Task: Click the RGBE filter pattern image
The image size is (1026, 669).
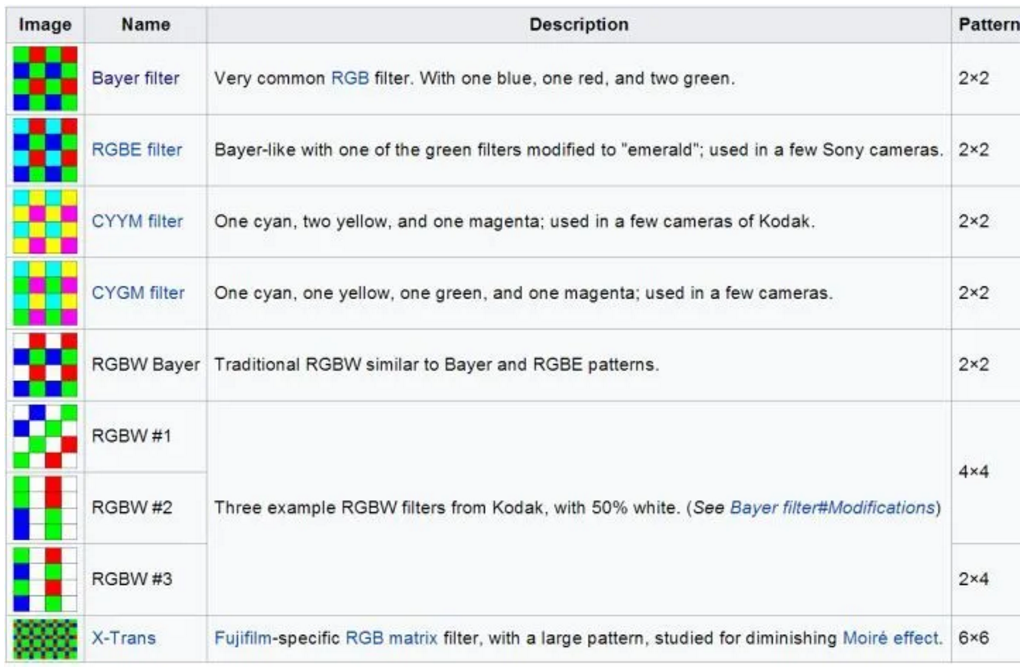Action: click(44, 150)
